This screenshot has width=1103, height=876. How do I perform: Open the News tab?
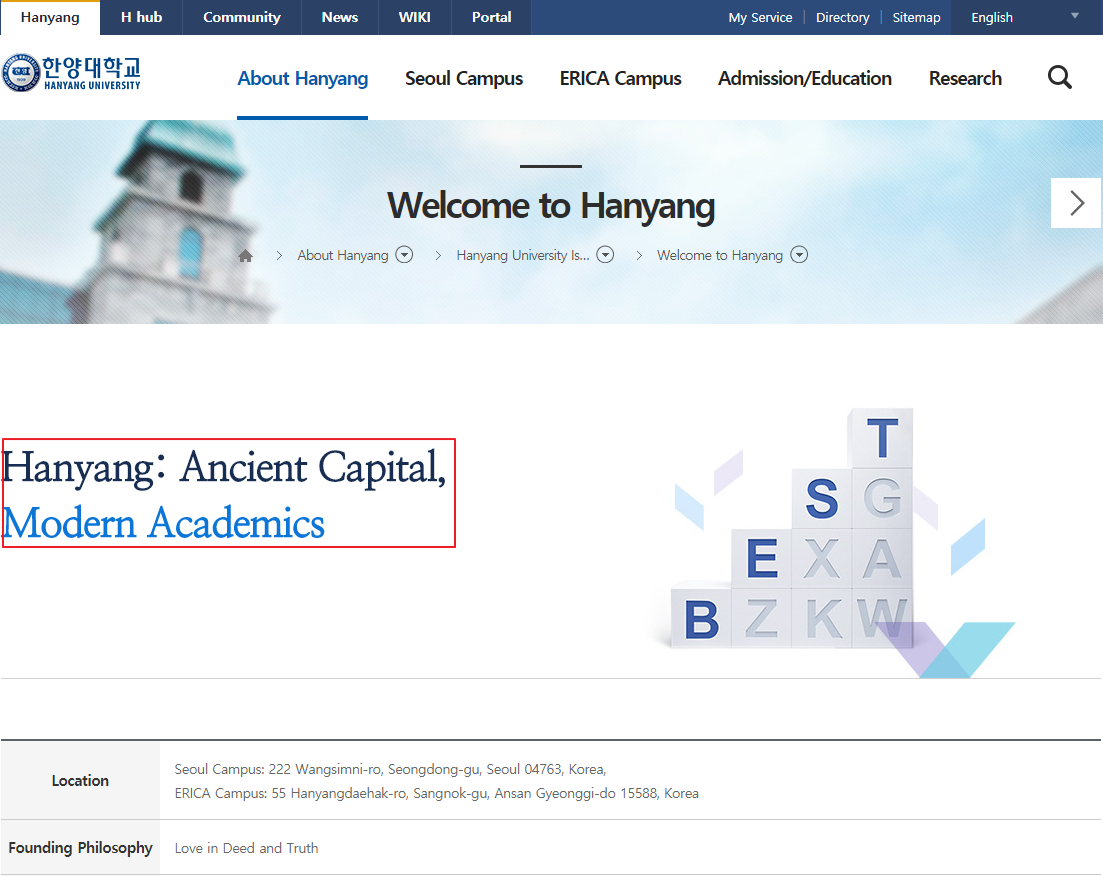340,18
